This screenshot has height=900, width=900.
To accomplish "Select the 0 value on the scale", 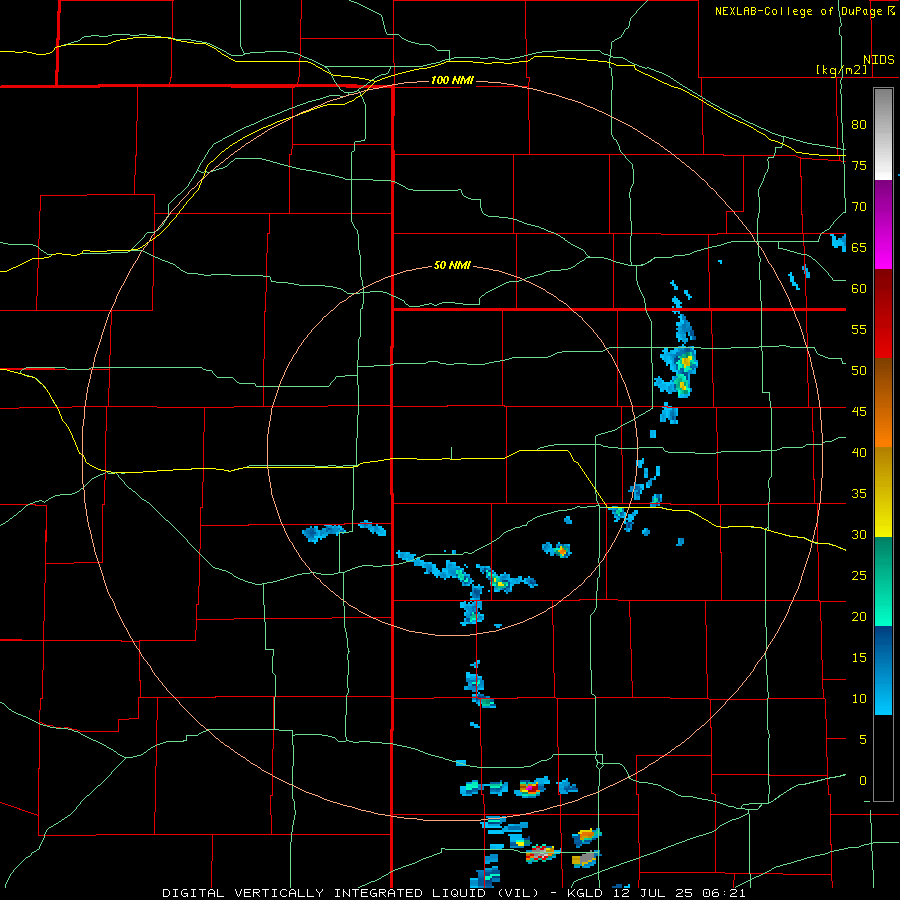I will [x=863, y=781].
